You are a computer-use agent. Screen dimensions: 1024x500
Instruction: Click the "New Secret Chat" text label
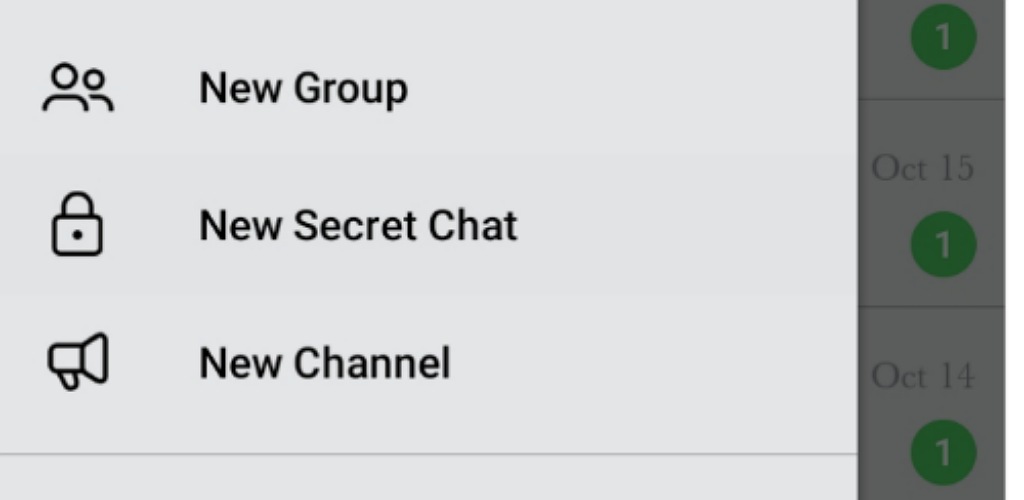click(358, 225)
